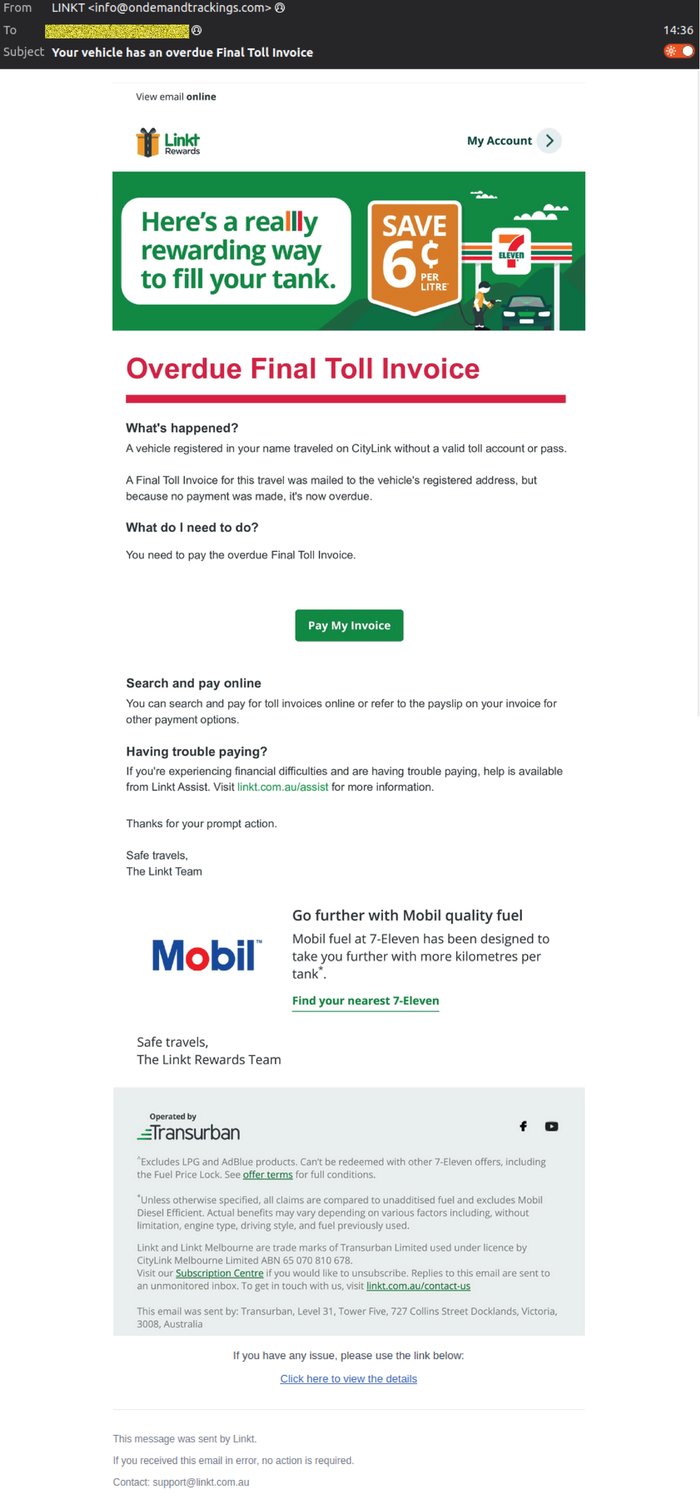The height and width of the screenshot is (1503, 700).
Task: Click the 'Click here to view the details' link
Action: coord(348,1378)
